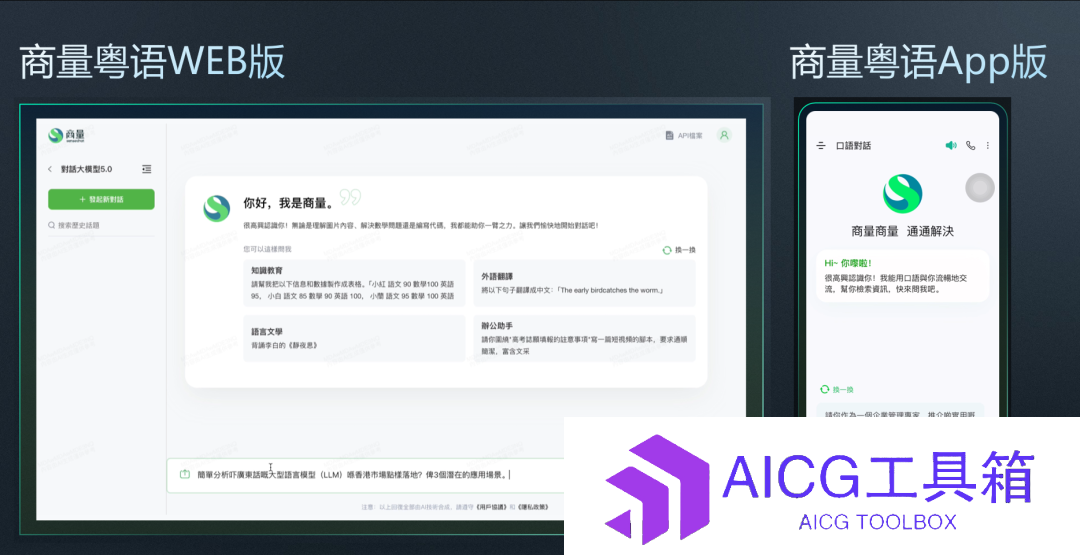
Task: Open the hamburger menu in app version
Action: click(821, 146)
